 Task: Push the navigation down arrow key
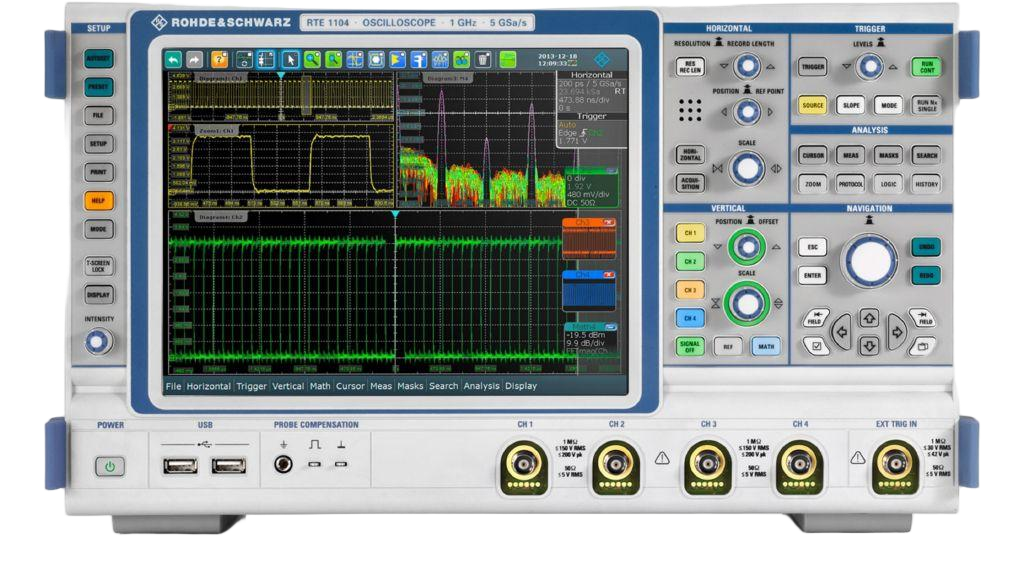coord(869,345)
